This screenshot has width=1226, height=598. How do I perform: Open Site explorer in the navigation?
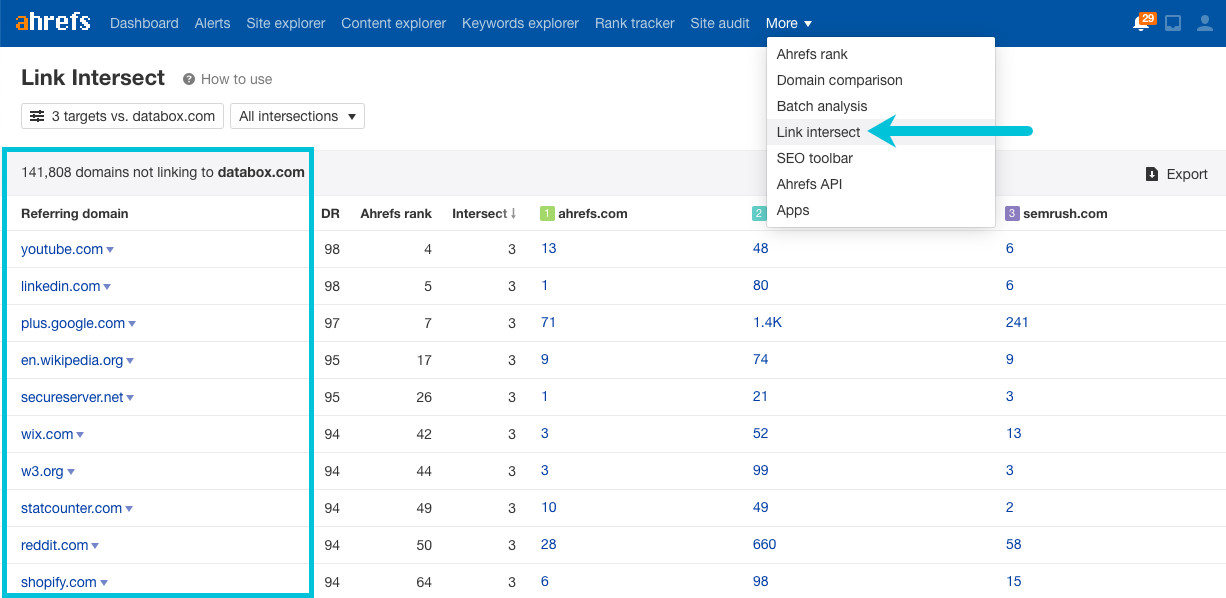coord(286,23)
